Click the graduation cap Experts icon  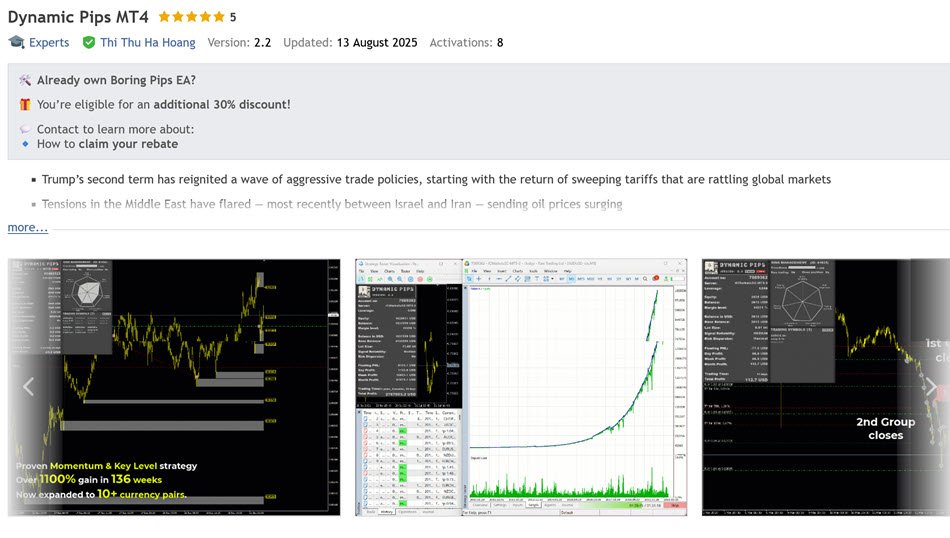pos(16,42)
